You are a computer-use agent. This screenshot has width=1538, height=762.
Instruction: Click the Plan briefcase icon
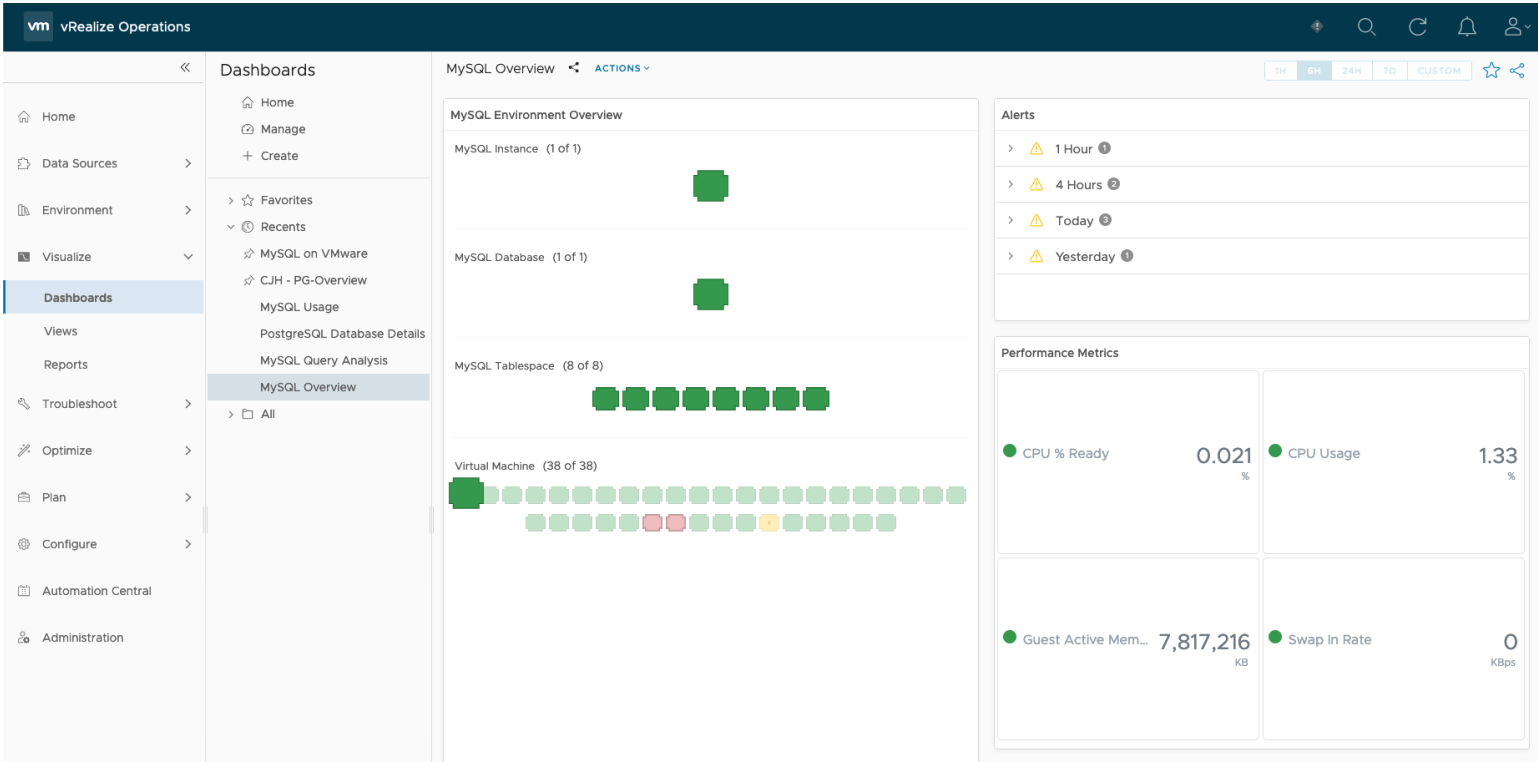(24, 497)
